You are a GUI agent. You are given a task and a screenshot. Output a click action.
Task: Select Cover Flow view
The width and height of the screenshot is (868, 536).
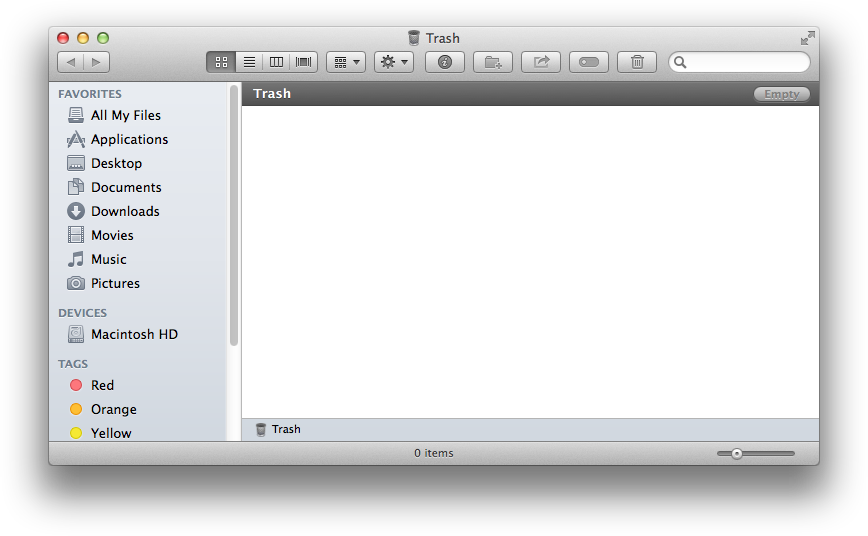tap(304, 62)
